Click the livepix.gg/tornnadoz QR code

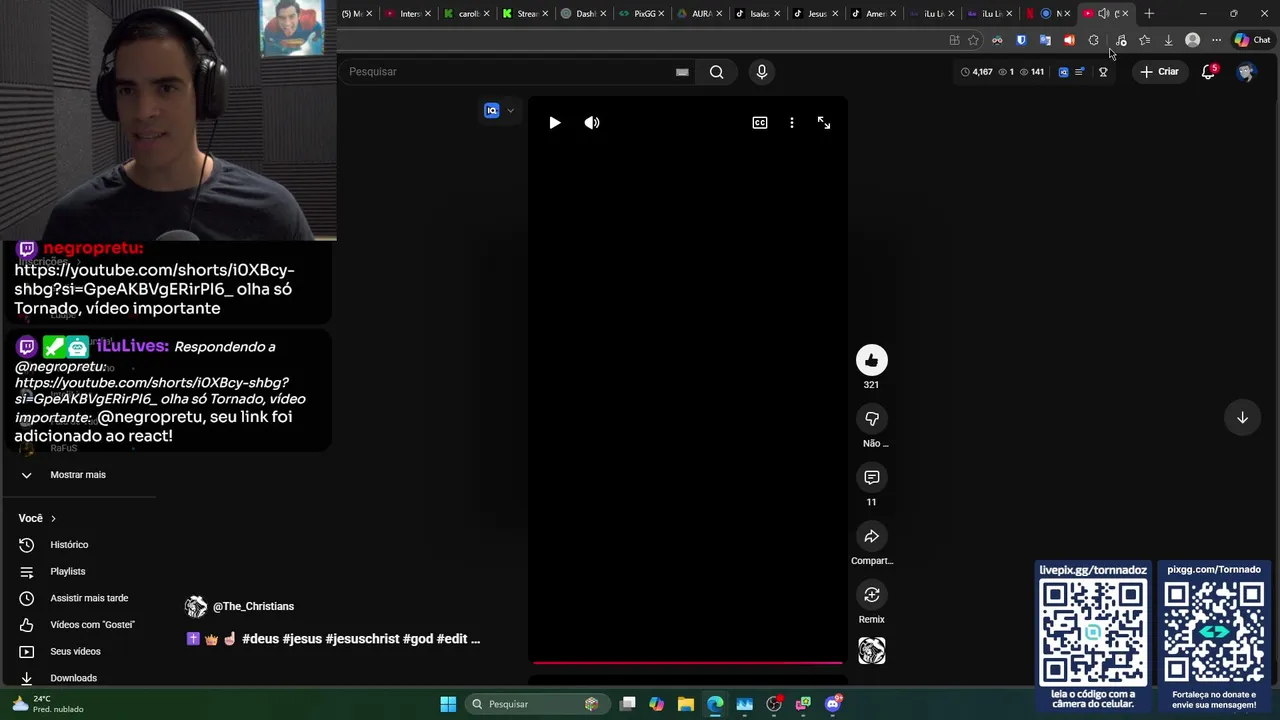pyautogui.click(x=1093, y=632)
